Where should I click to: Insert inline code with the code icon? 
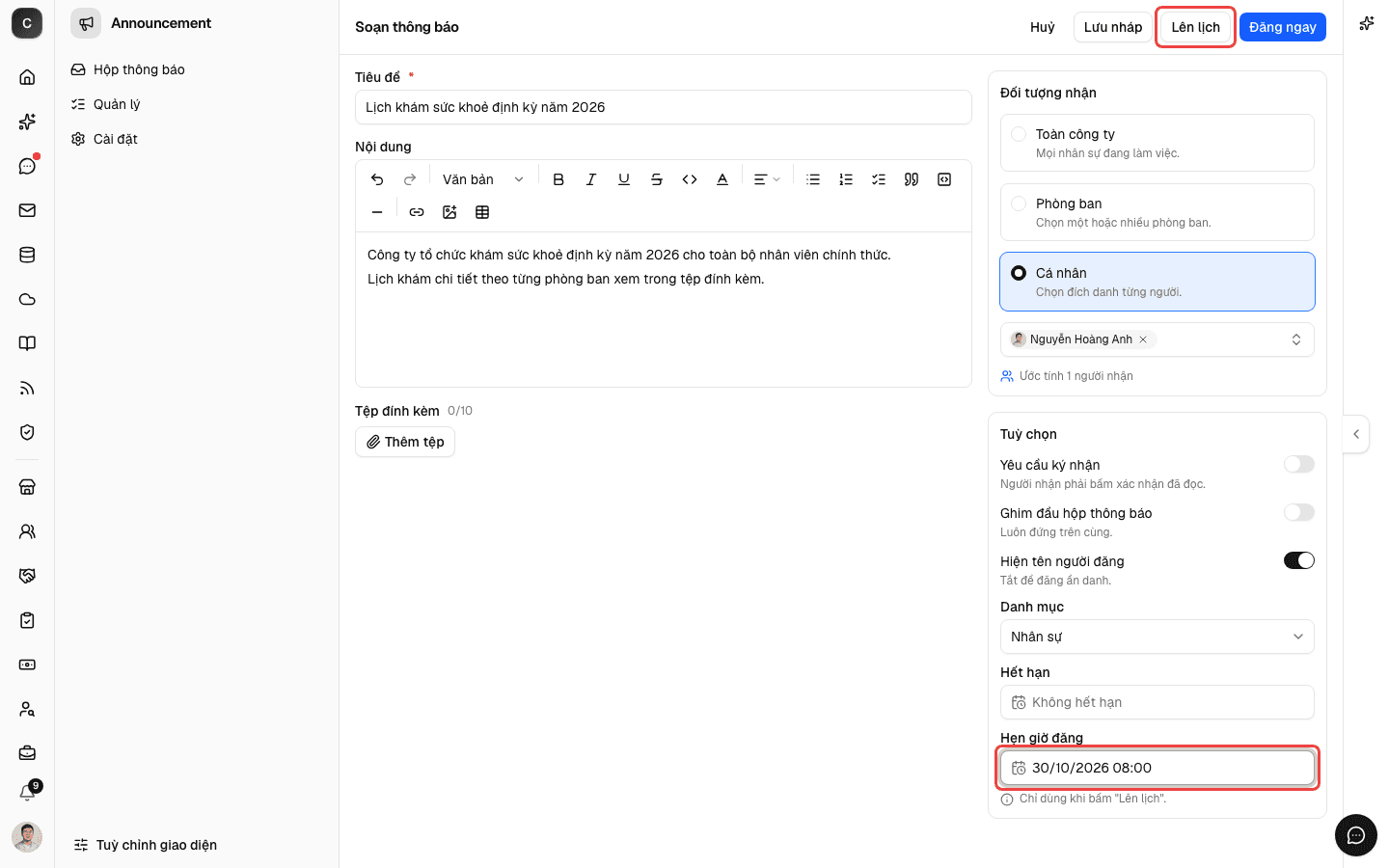pos(690,179)
